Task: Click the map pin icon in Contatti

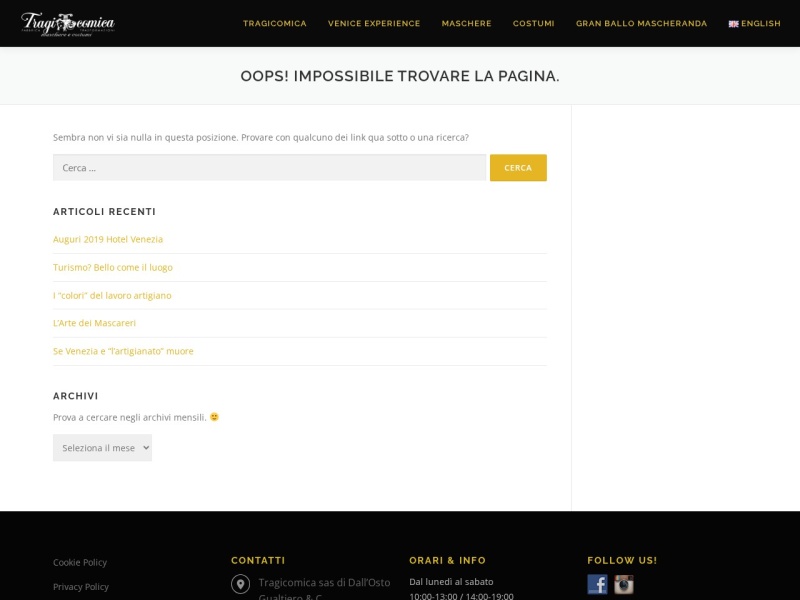Action: click(x=240, y=584)
